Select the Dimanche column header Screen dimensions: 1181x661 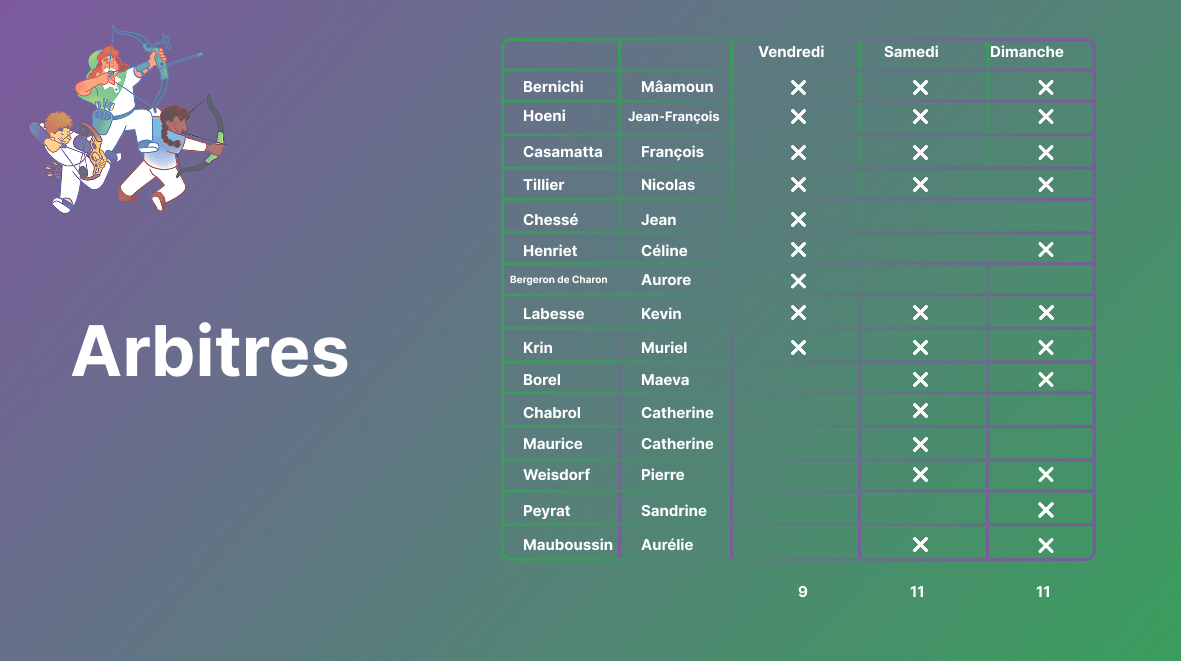[1026, 52]
